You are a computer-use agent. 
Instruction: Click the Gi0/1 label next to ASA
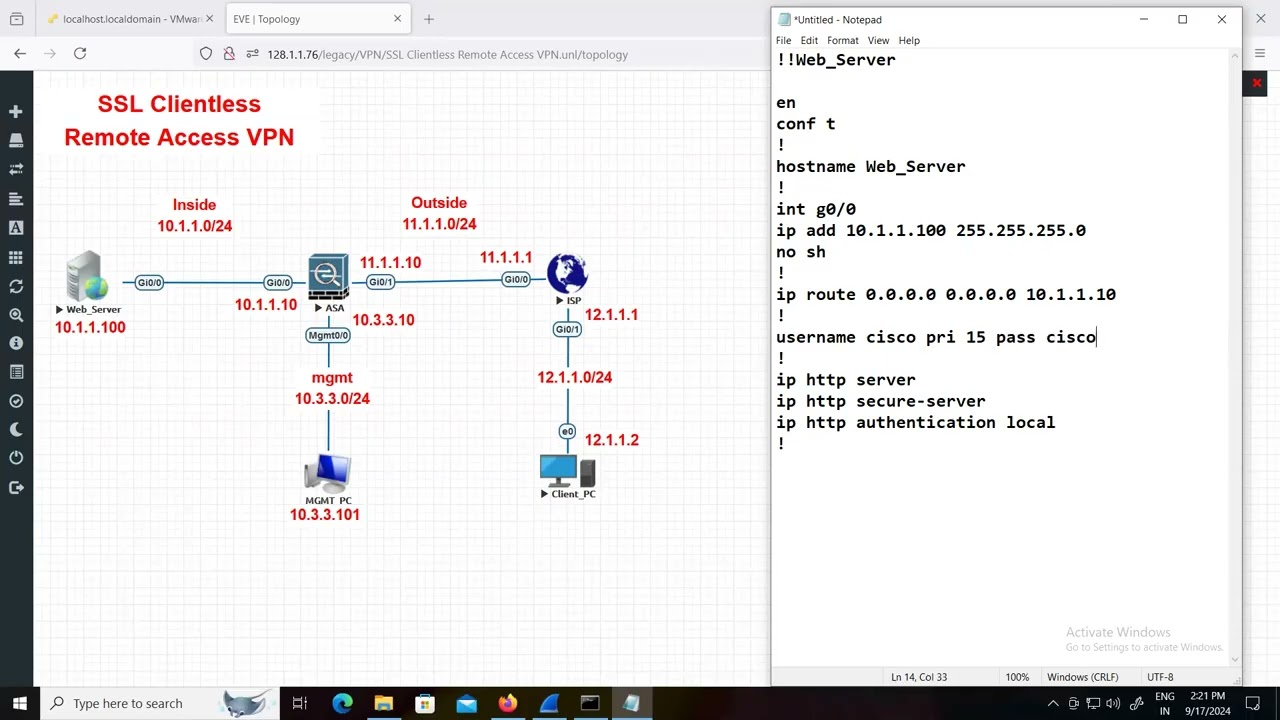click(381, 282)
